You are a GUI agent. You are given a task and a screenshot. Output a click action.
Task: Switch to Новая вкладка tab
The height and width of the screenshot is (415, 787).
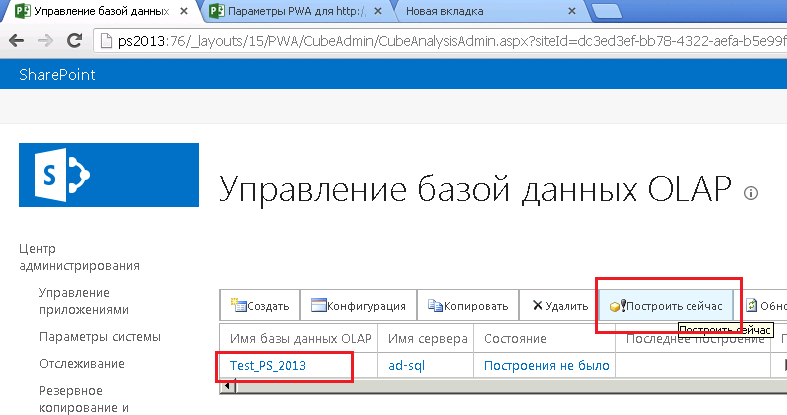pyautogui.click(x=444, y=11)
